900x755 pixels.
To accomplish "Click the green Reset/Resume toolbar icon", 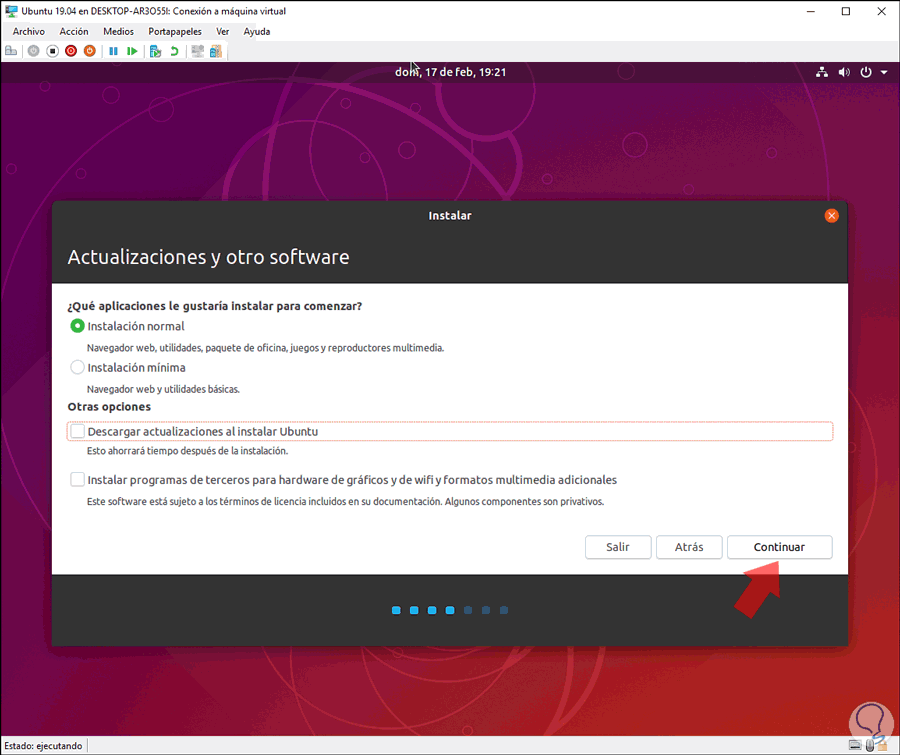I will pos(132,51).
